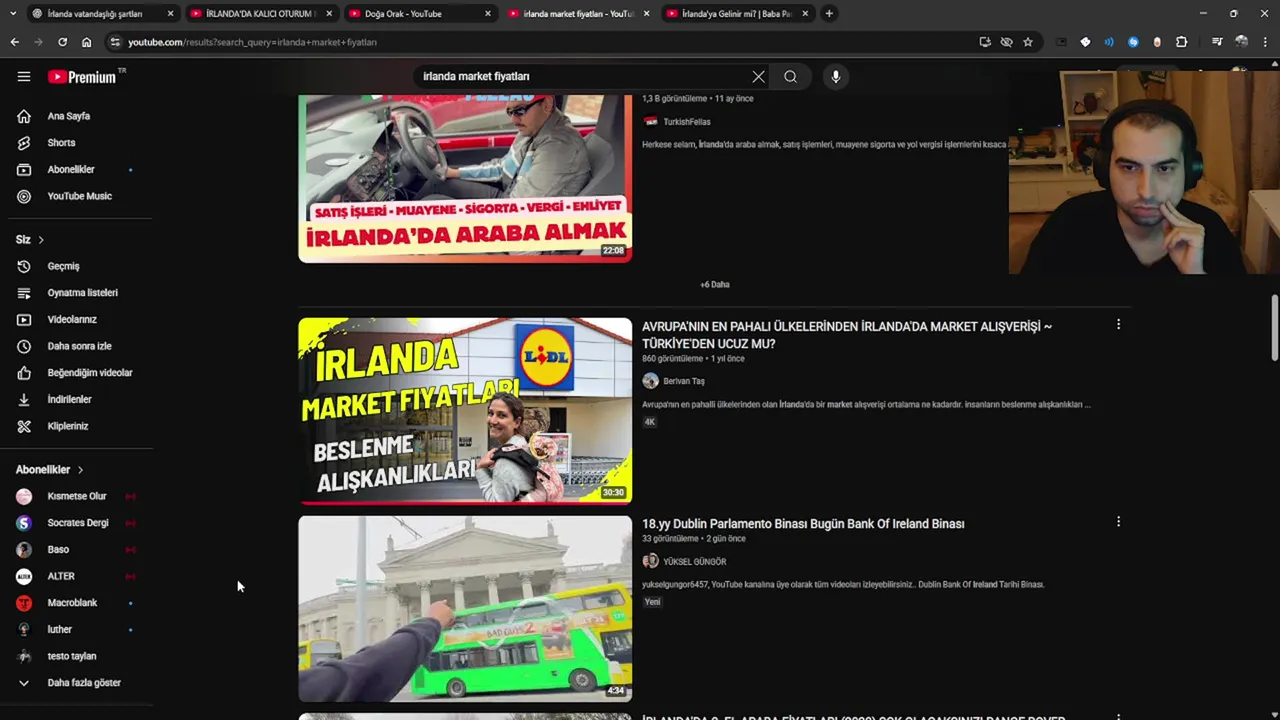Open the browser extensions puzzle icon
Image resolution: width=1280 pixels, height=720 pixels.
coord(1182,42)
